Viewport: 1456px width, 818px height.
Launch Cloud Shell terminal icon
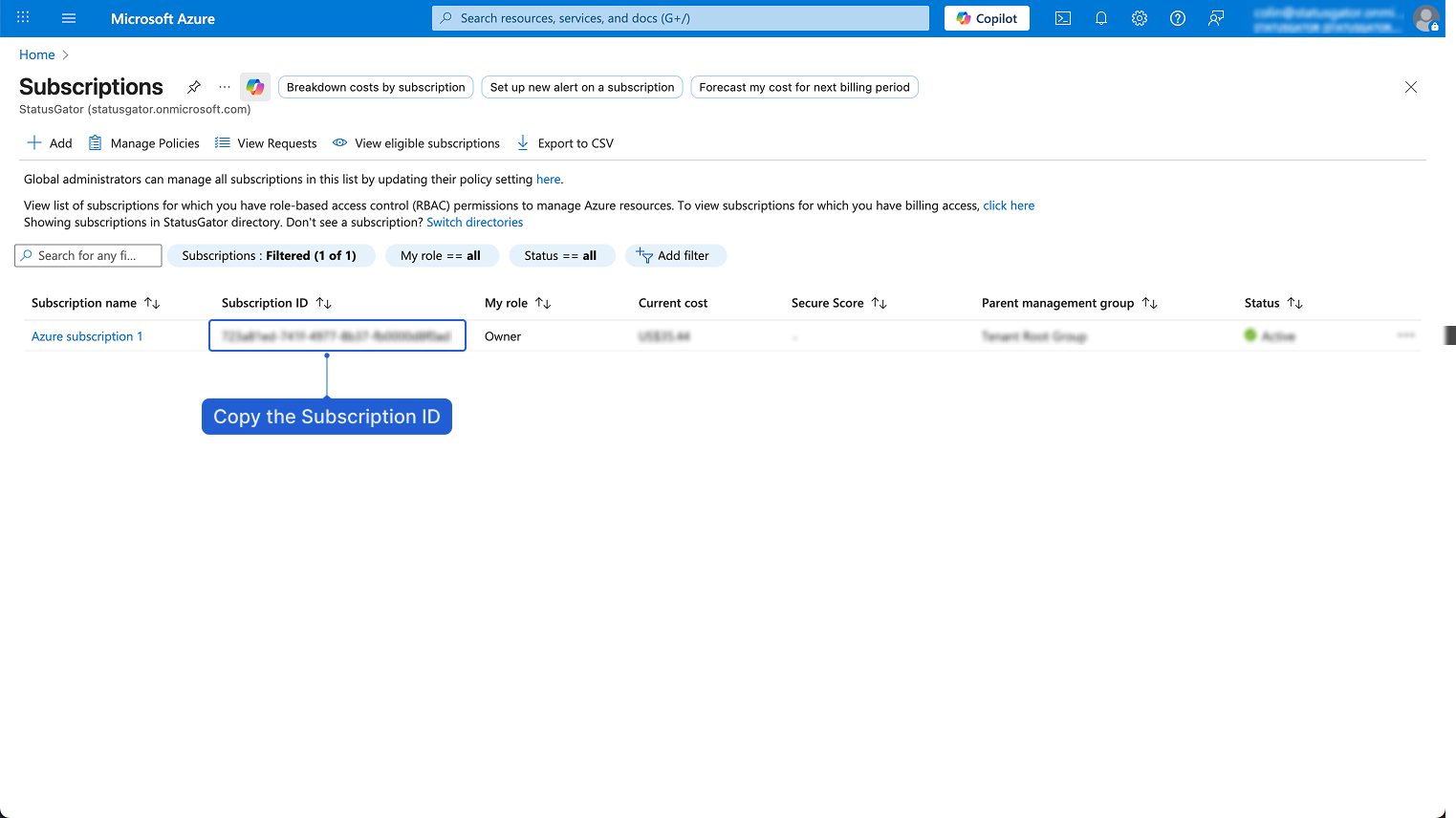point(1063,18)
